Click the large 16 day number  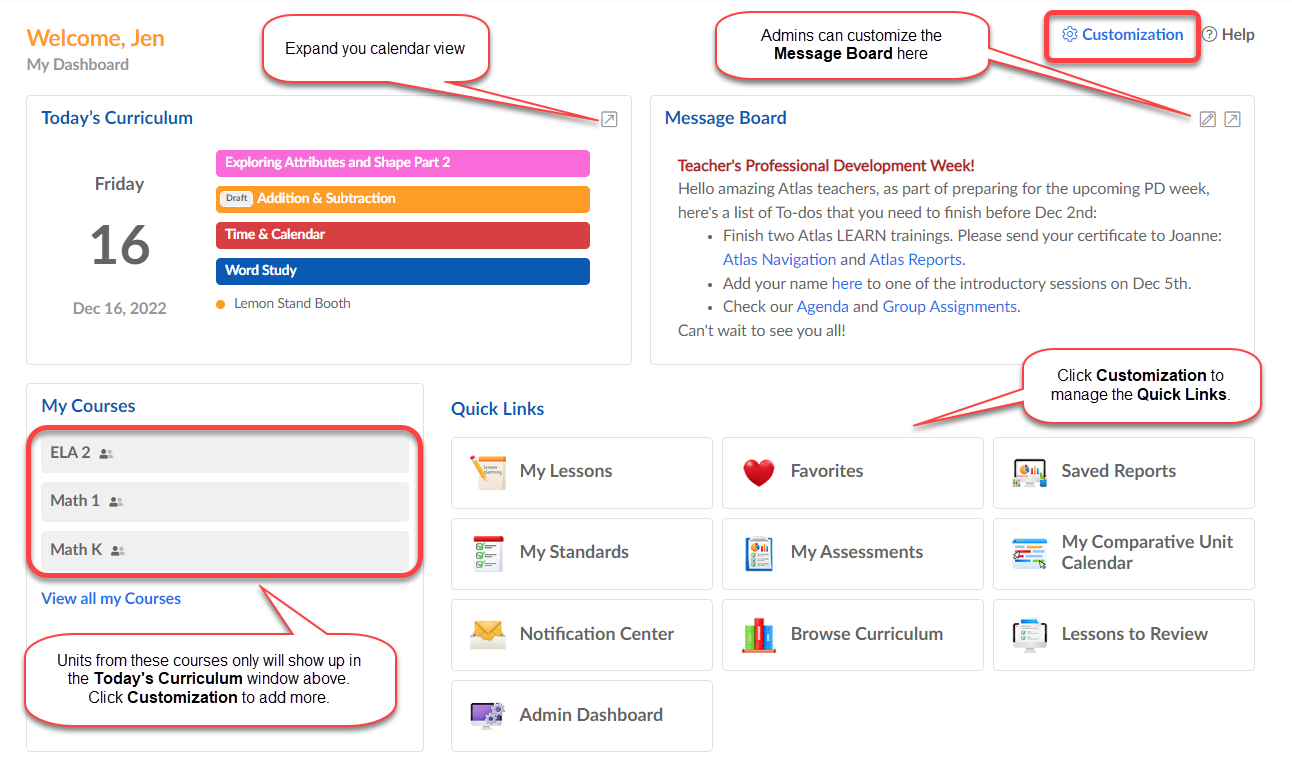coord(120,246)
